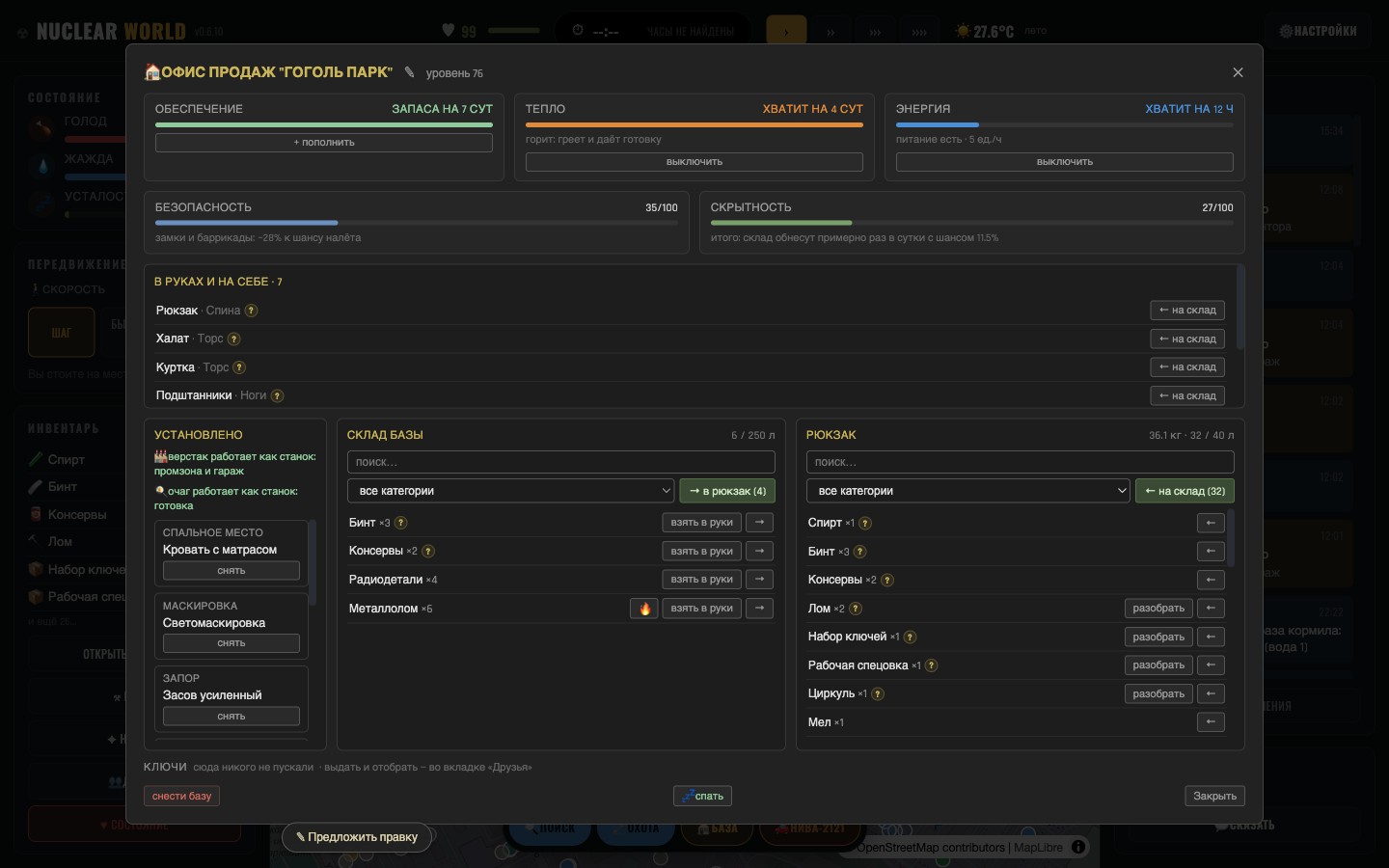The image size is (1389, 868).
Task: Send Куртка to storage with на склад
Action: [1187, 367]
